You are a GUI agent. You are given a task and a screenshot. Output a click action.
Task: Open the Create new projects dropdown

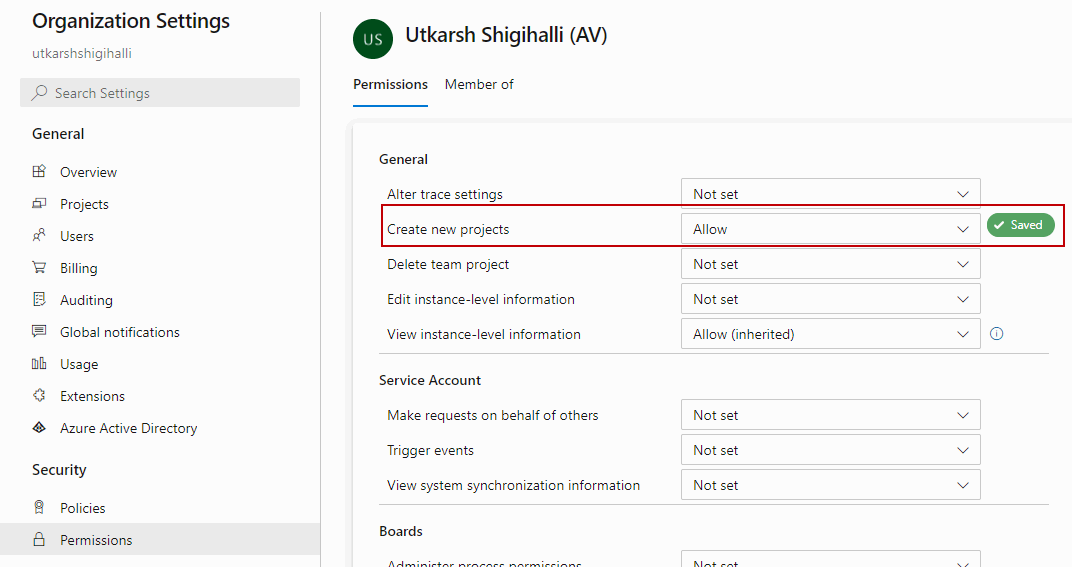[830, 229]
